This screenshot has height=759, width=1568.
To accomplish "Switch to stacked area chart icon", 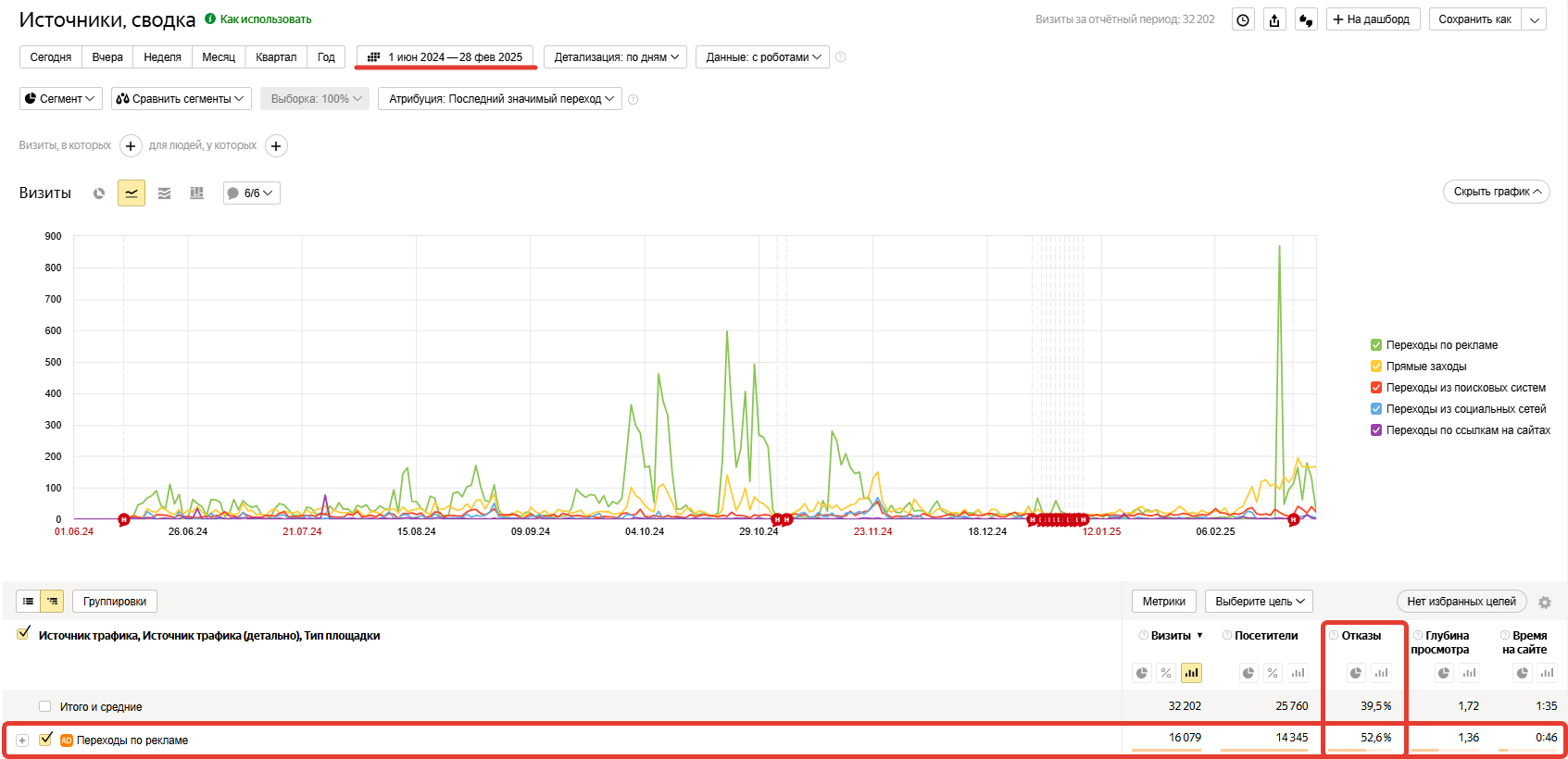I will 164,193.
